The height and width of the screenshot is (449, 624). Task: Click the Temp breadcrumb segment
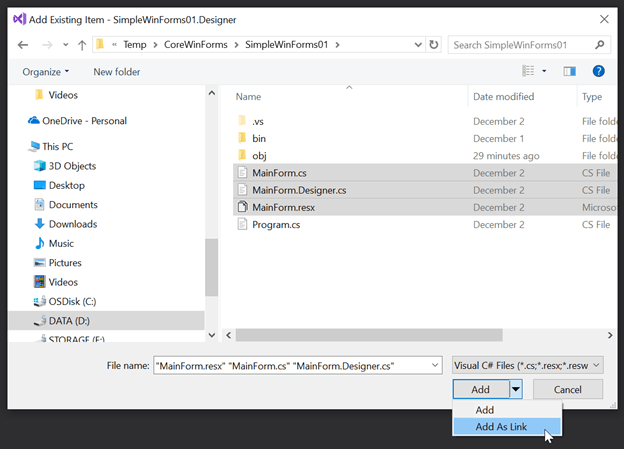pyautogui.click(x=135, y=45)
